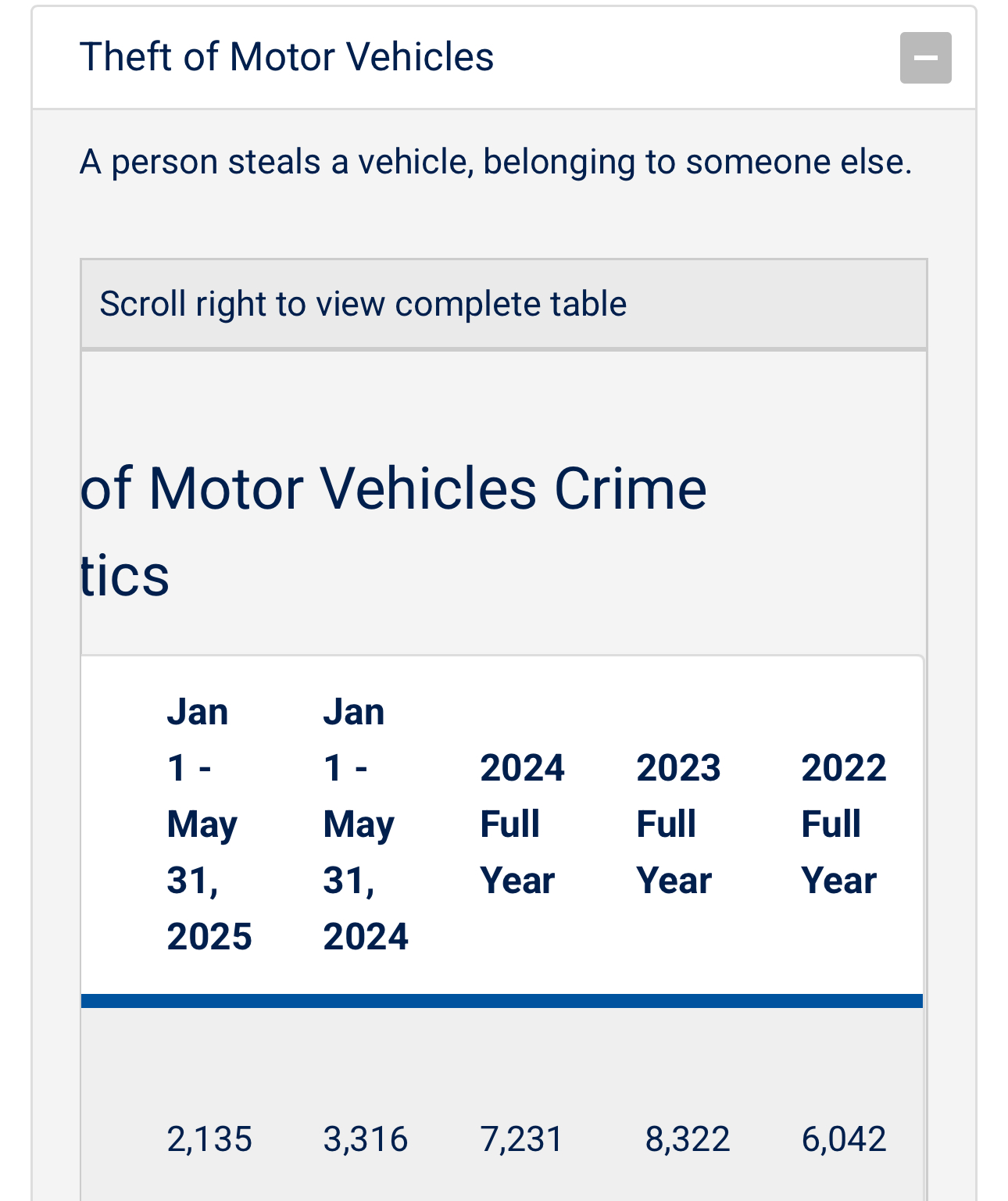Select the Jan 1 - May 31, 2024 column header
The height and width of the screenshot is (1201, 1008).
click(366, 824)
